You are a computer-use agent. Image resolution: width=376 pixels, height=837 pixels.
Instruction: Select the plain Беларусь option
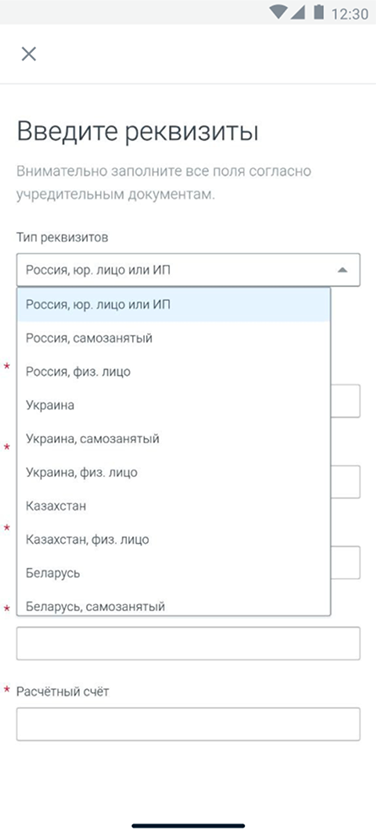tap(174, 574)
